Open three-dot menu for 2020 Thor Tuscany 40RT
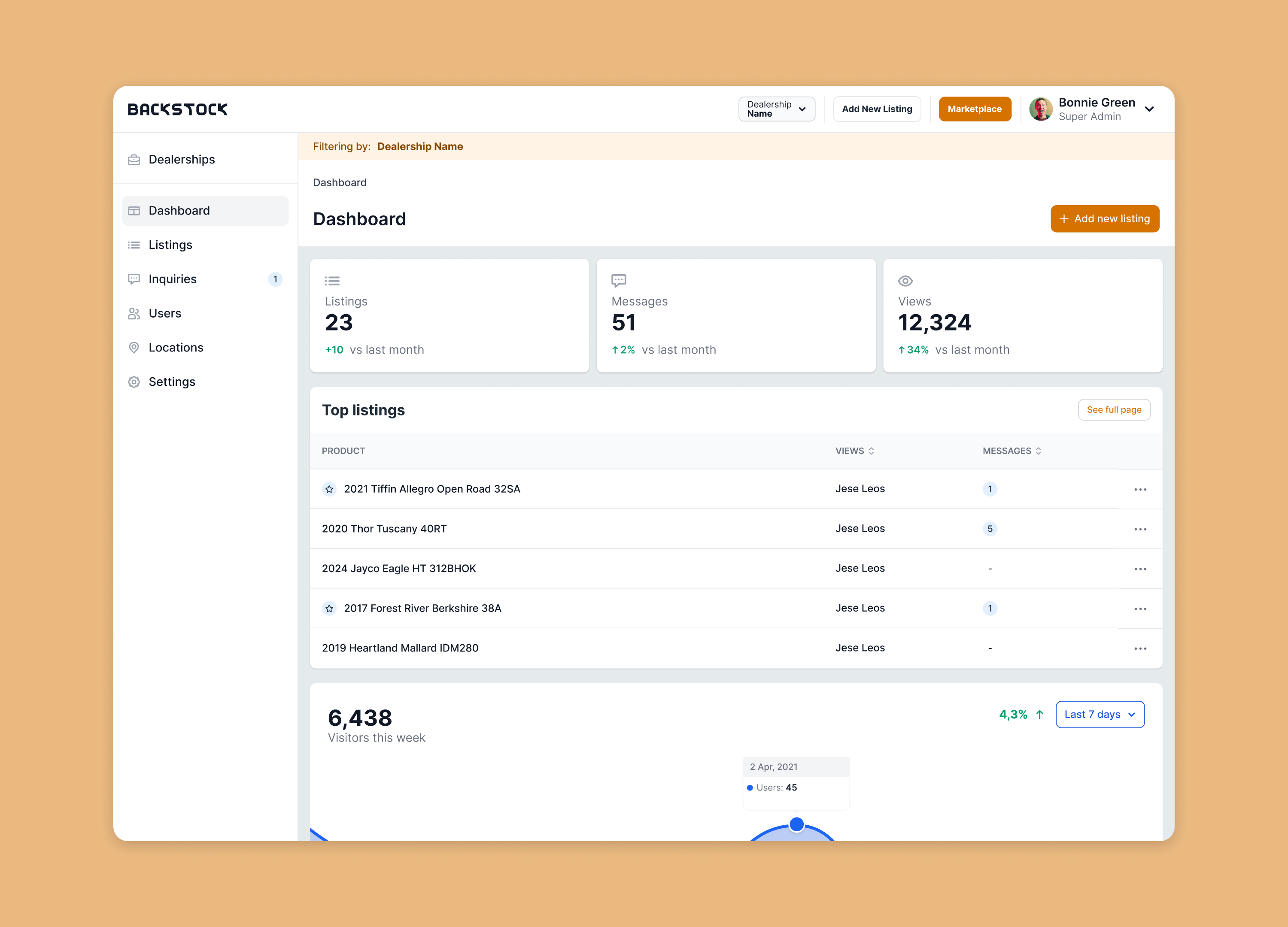 tap(1140, 529)
